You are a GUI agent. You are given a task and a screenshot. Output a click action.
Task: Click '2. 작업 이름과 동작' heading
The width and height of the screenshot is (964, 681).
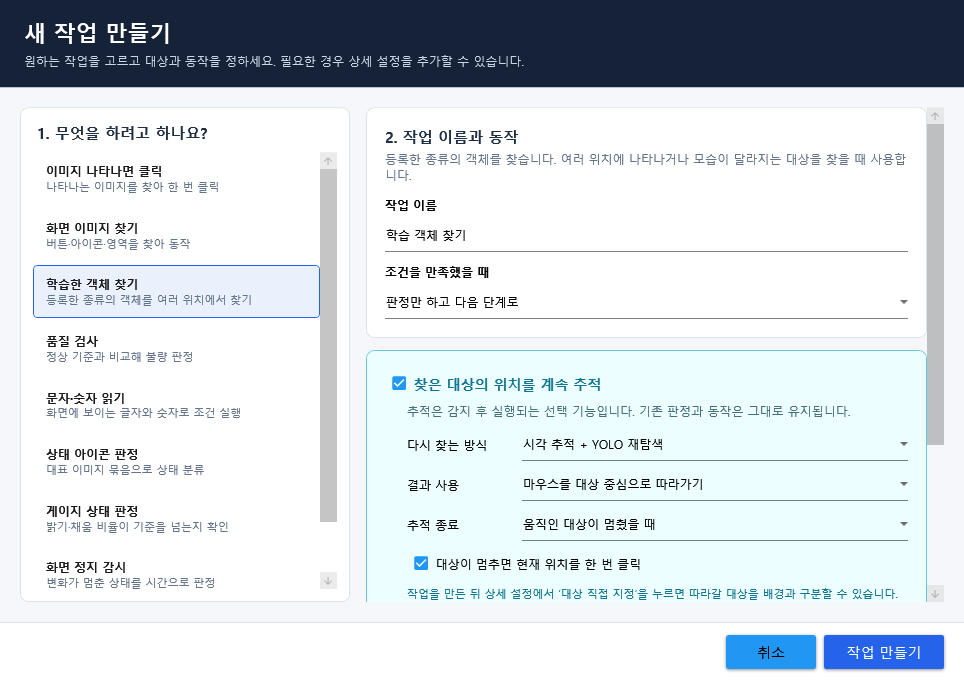click(452, 137)
